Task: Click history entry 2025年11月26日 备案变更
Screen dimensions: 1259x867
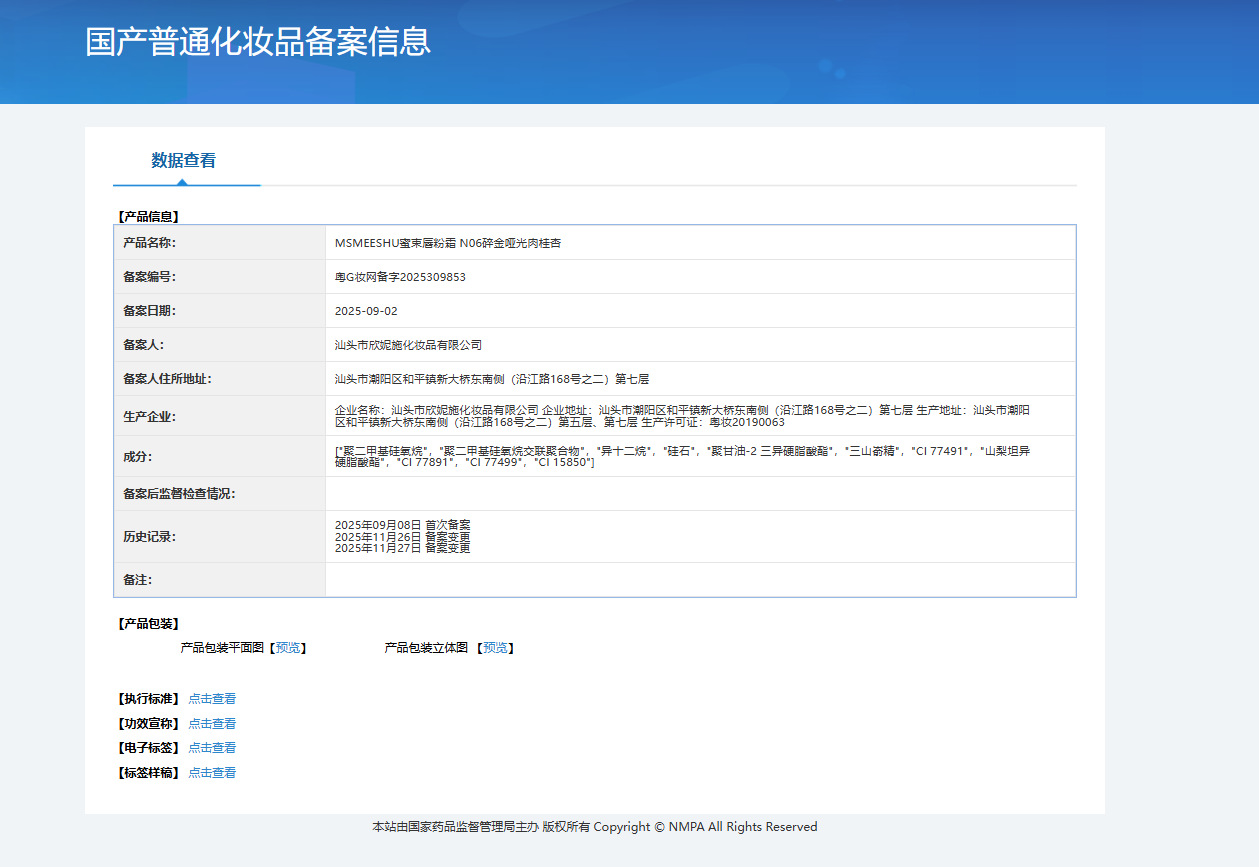Action: (x=402, y=537)
